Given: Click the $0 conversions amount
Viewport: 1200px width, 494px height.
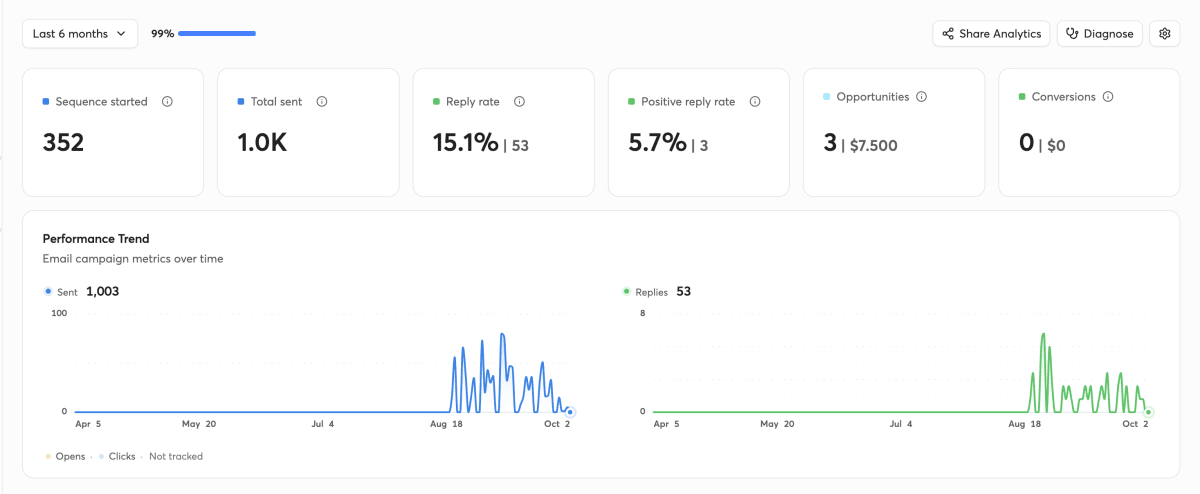Looking at the screenshot, I should (1054, 145).
